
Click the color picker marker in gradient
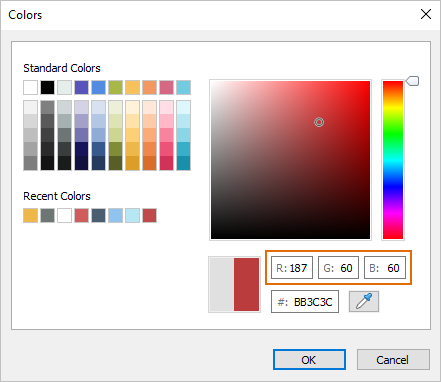tap(319, 122)
